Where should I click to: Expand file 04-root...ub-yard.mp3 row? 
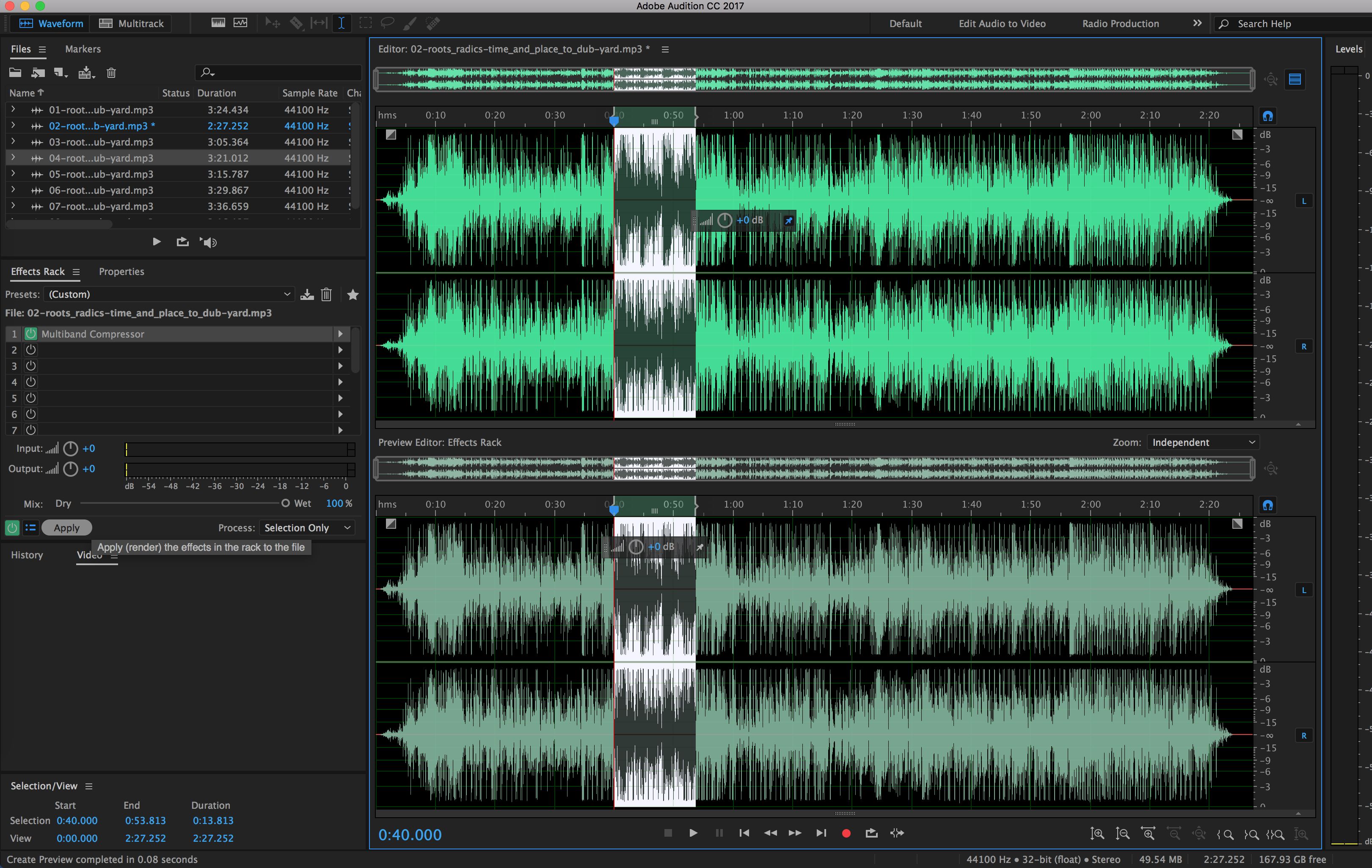tap(11, 158)
